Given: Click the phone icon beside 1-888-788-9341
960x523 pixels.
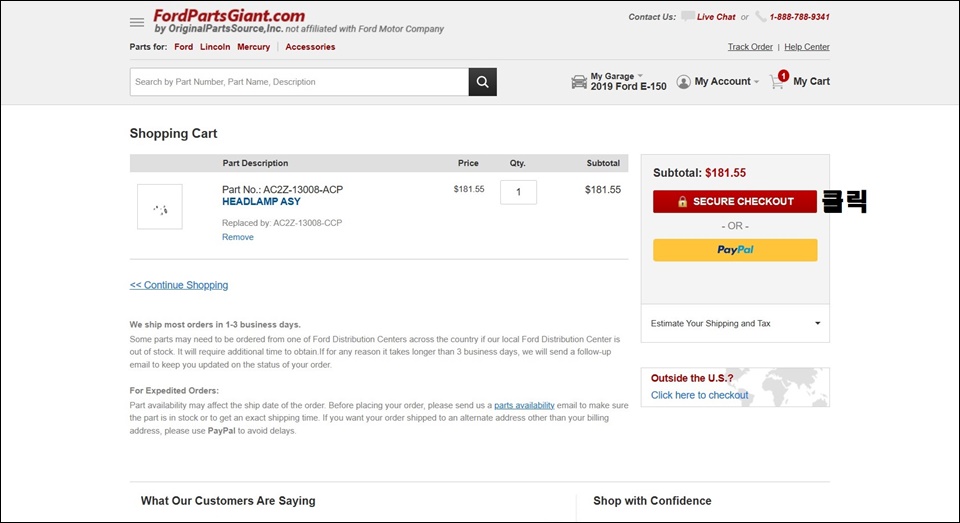Looking at the screenshot, I should pos(761,17).
